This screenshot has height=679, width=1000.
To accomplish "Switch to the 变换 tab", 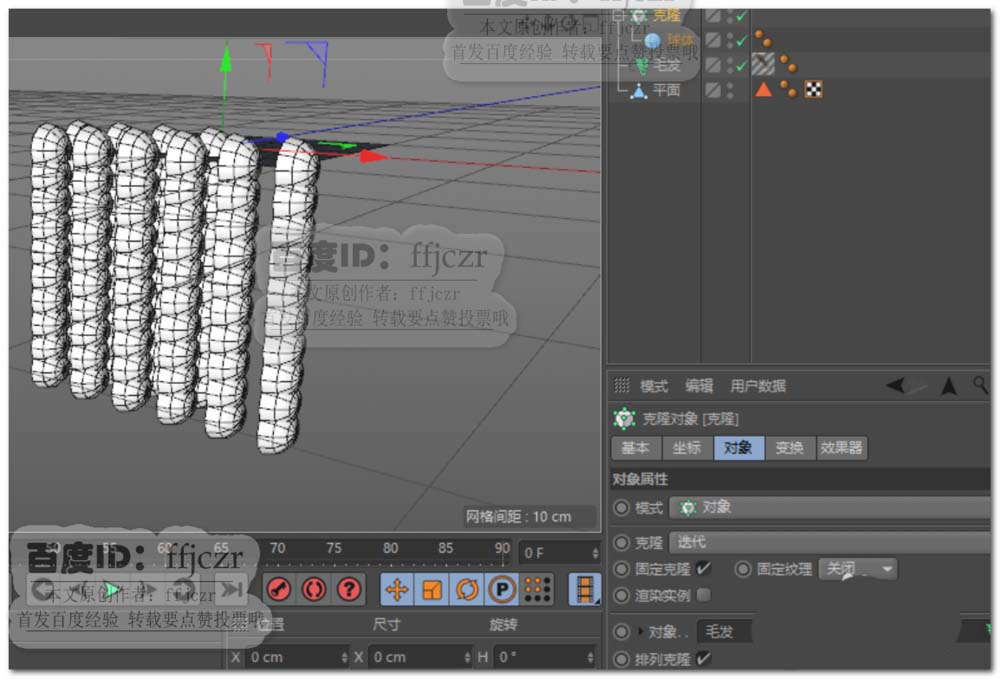I will click(x=790, y=448).
